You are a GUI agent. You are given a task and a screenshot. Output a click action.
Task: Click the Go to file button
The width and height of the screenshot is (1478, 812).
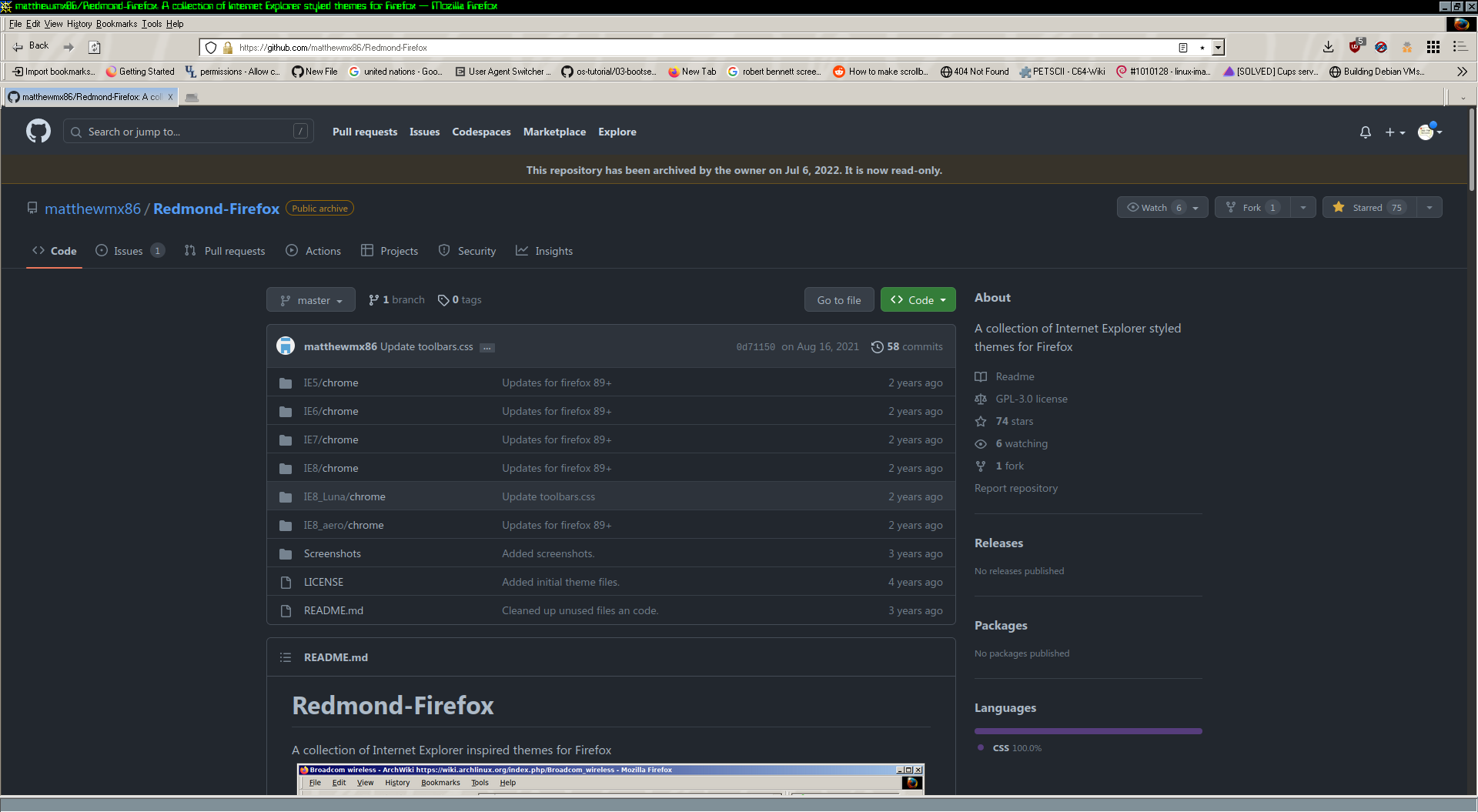(838, 299)
